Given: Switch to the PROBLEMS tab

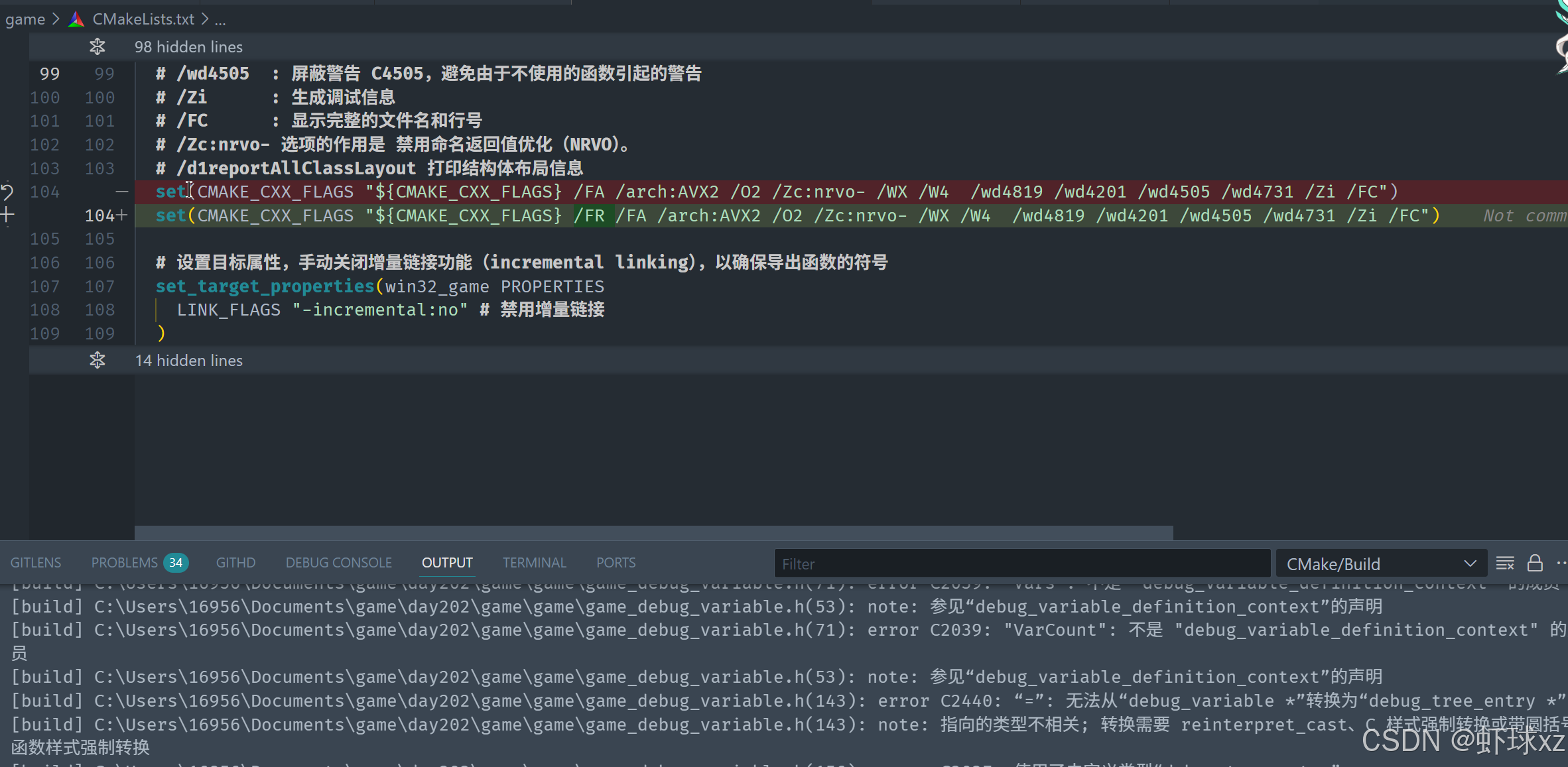Looking at the screenshot, I should coord(125,563).
